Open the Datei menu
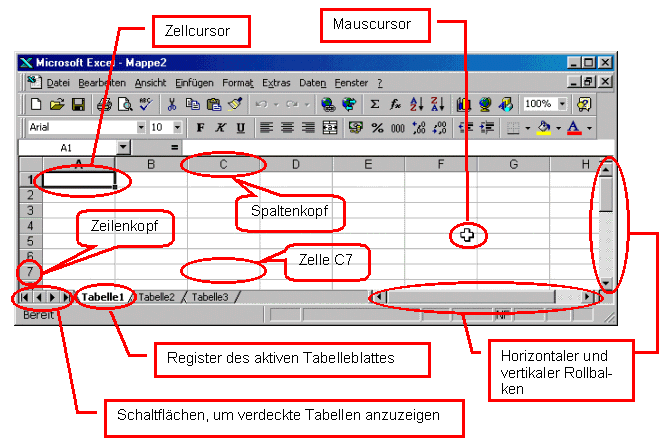Image resolution: width=665 pixels, height=442 pixels. point(58,83)
